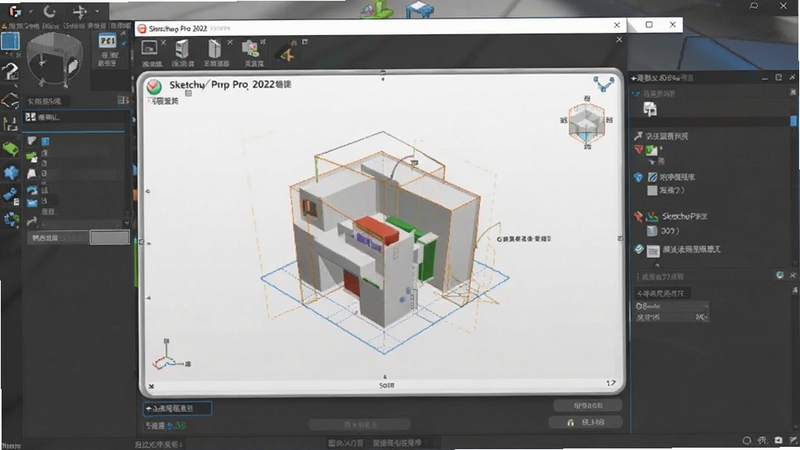Select the blue square tool in left toolbar
The width and height of the screenshot is (800, 450).
pos(10,42)
